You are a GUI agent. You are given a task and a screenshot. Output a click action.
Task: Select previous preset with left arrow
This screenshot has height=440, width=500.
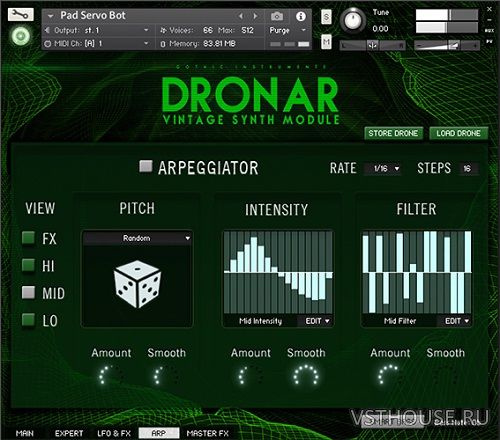[241, 16]
